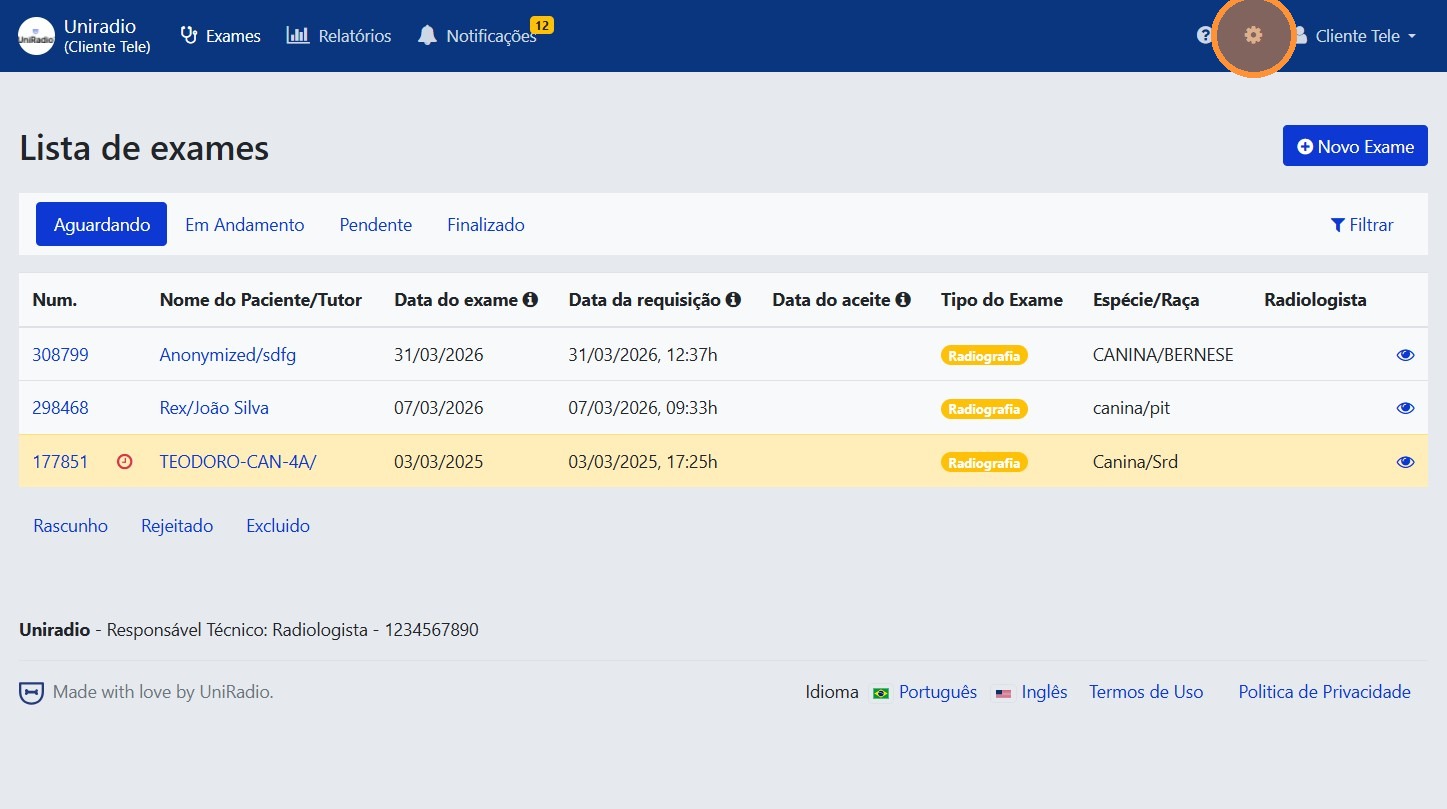1447x809 pixels.
Task: Click the eye icon on Rex/João Silva's row
Action: coord(1405,407)
